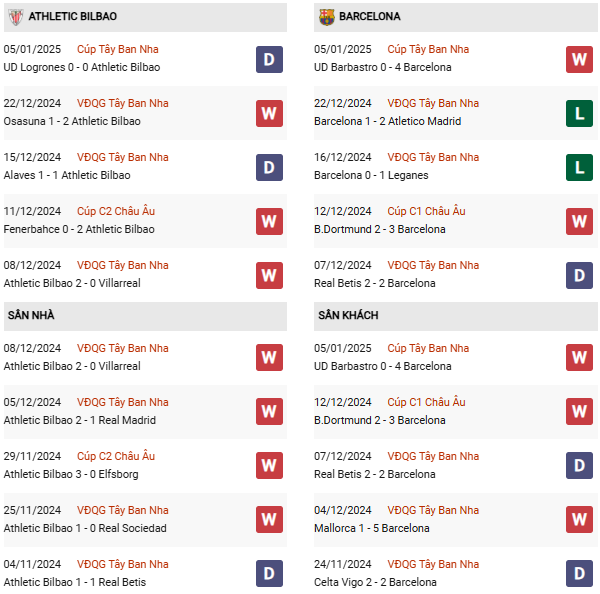Viewport: 600px width, 594px height.
Task: Click D badge for Celta Vigo match
Action: (x=579, y=573)
